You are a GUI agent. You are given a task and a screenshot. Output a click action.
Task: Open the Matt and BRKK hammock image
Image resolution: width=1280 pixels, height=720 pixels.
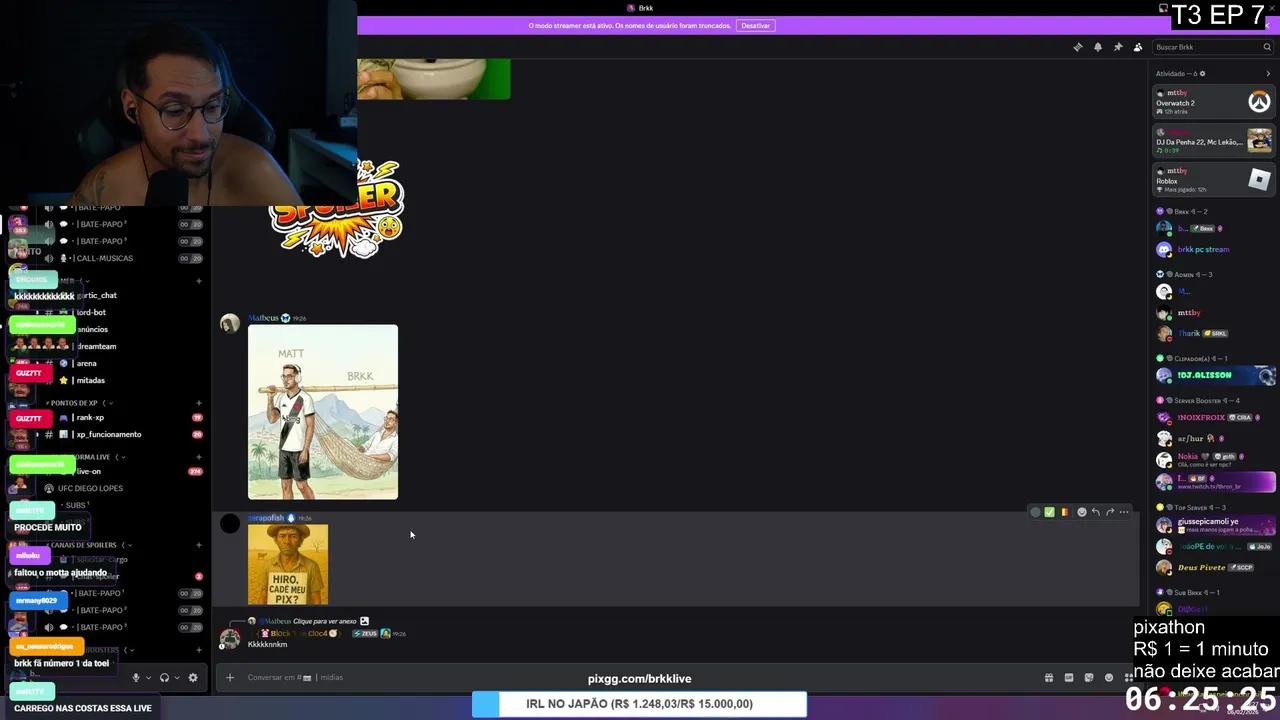(323, 412)
